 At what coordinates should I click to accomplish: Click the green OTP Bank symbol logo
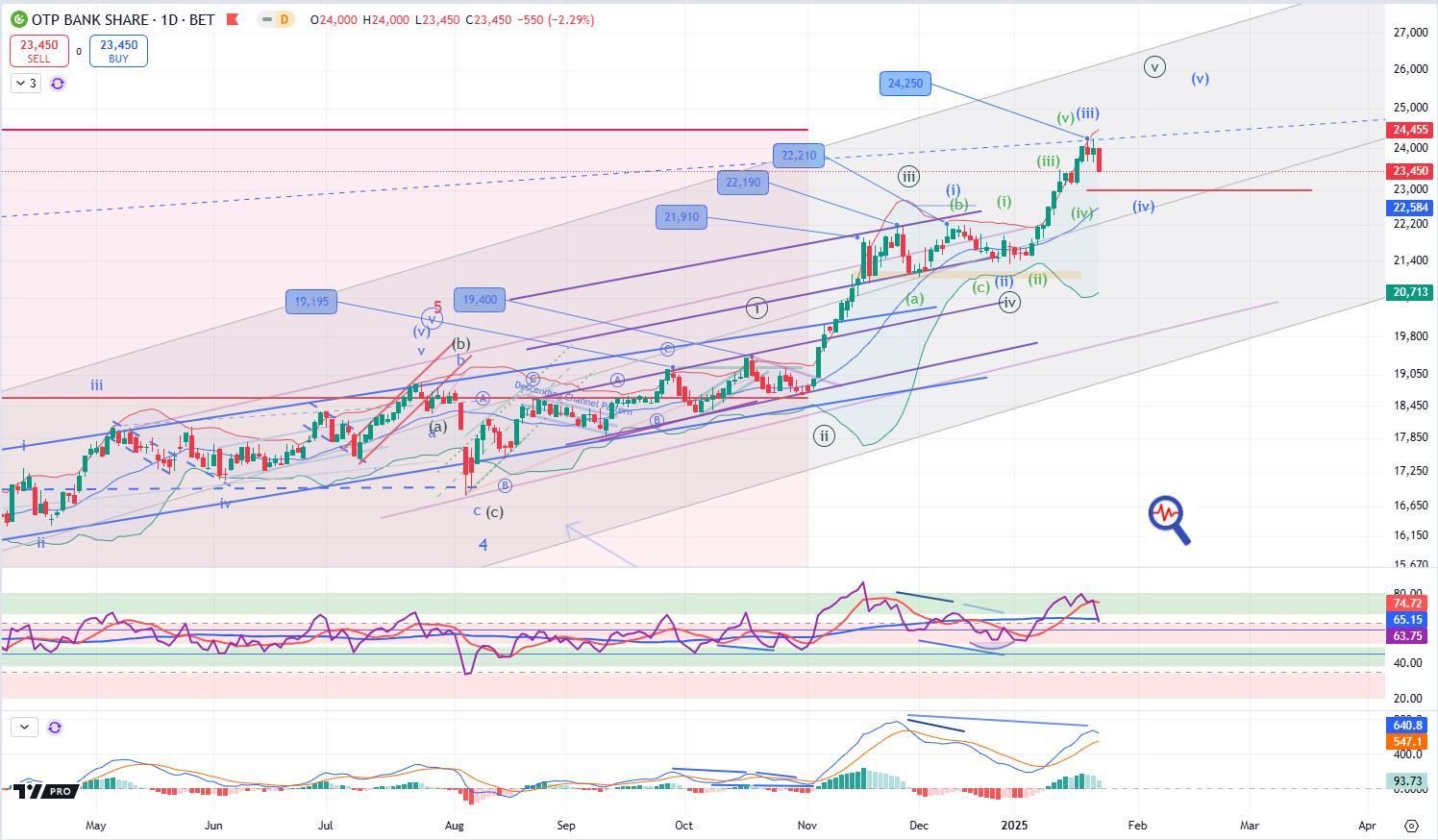18,19
